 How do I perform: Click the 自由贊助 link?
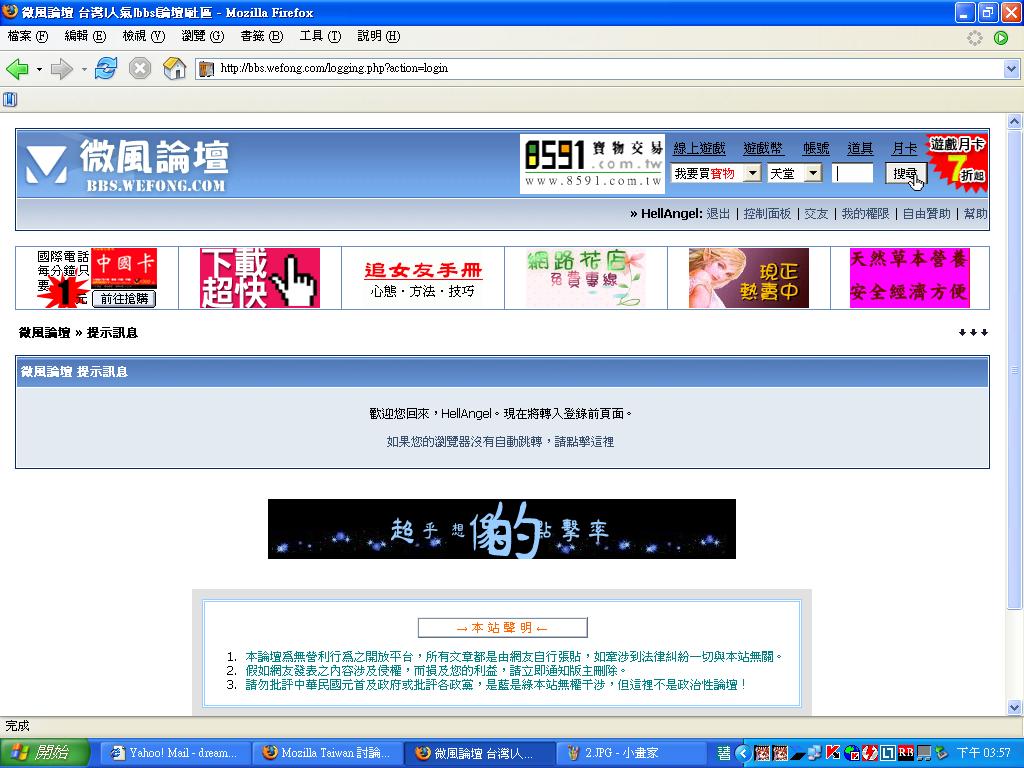pyautogui.click(x=927, y=214)
